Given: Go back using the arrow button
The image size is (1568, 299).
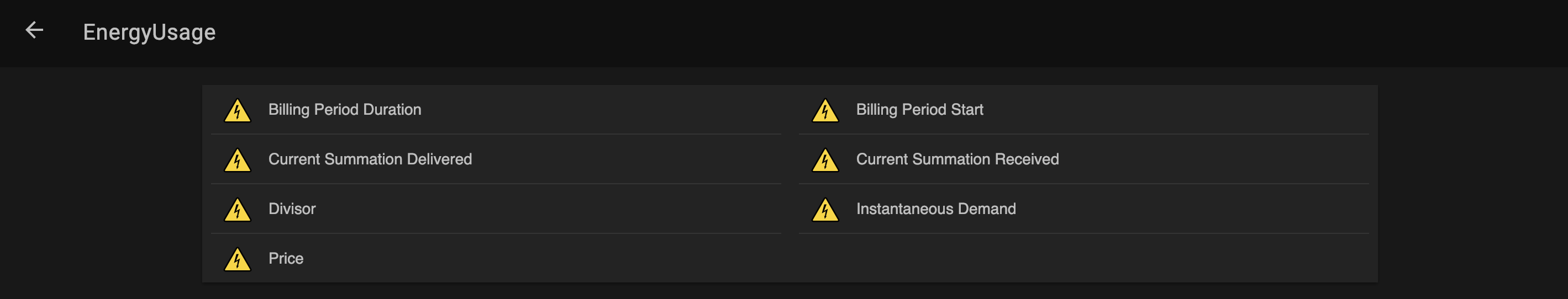Looking at the screenshot, I should [34, 30].
